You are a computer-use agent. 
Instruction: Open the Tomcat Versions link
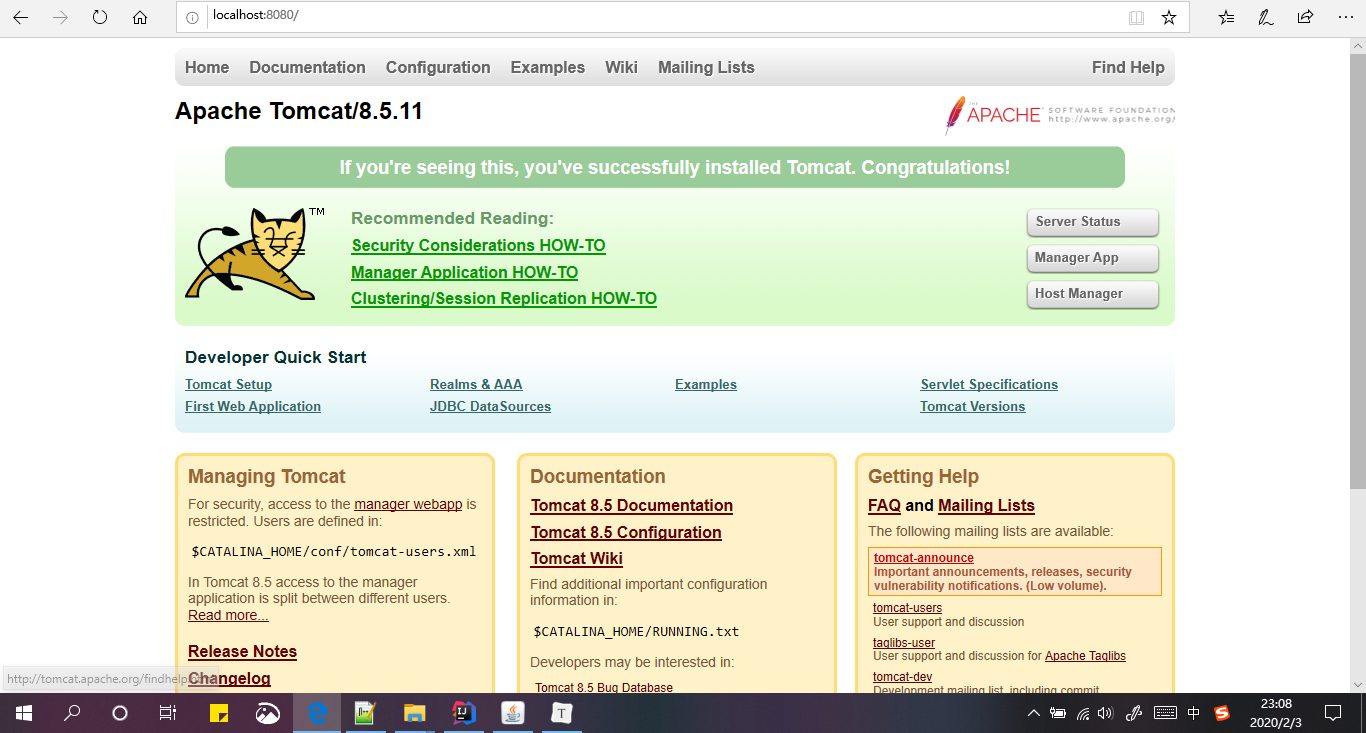tap(972, 406)
